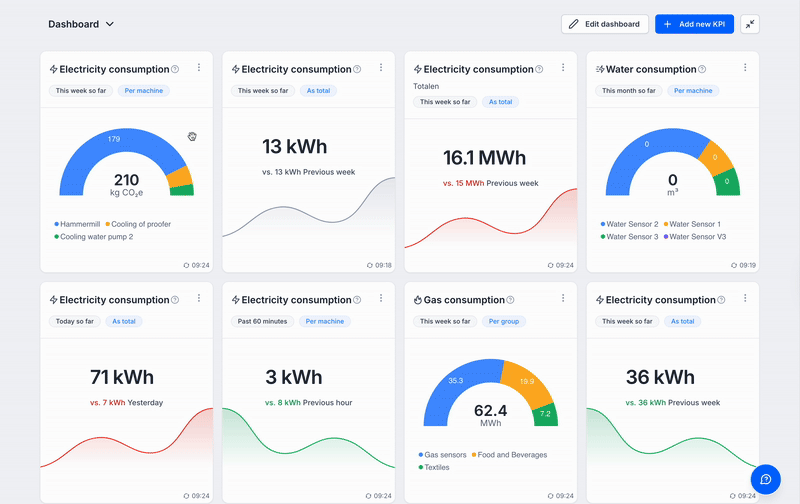
Task: Click the collapse fullscreen arrows icon
Action: [749, 24]
